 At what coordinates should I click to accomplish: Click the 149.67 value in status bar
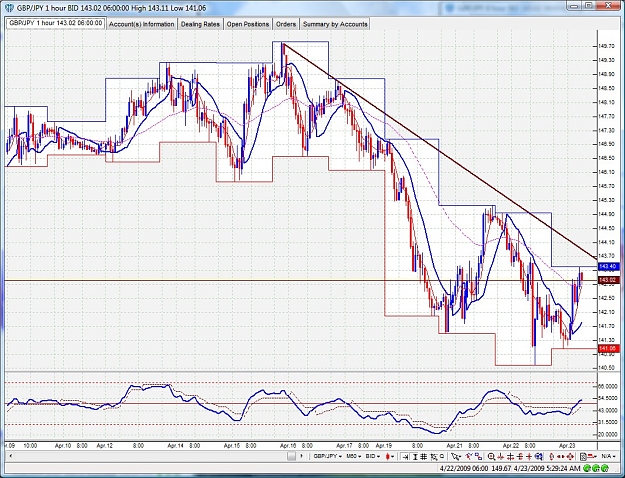point(501,468)
